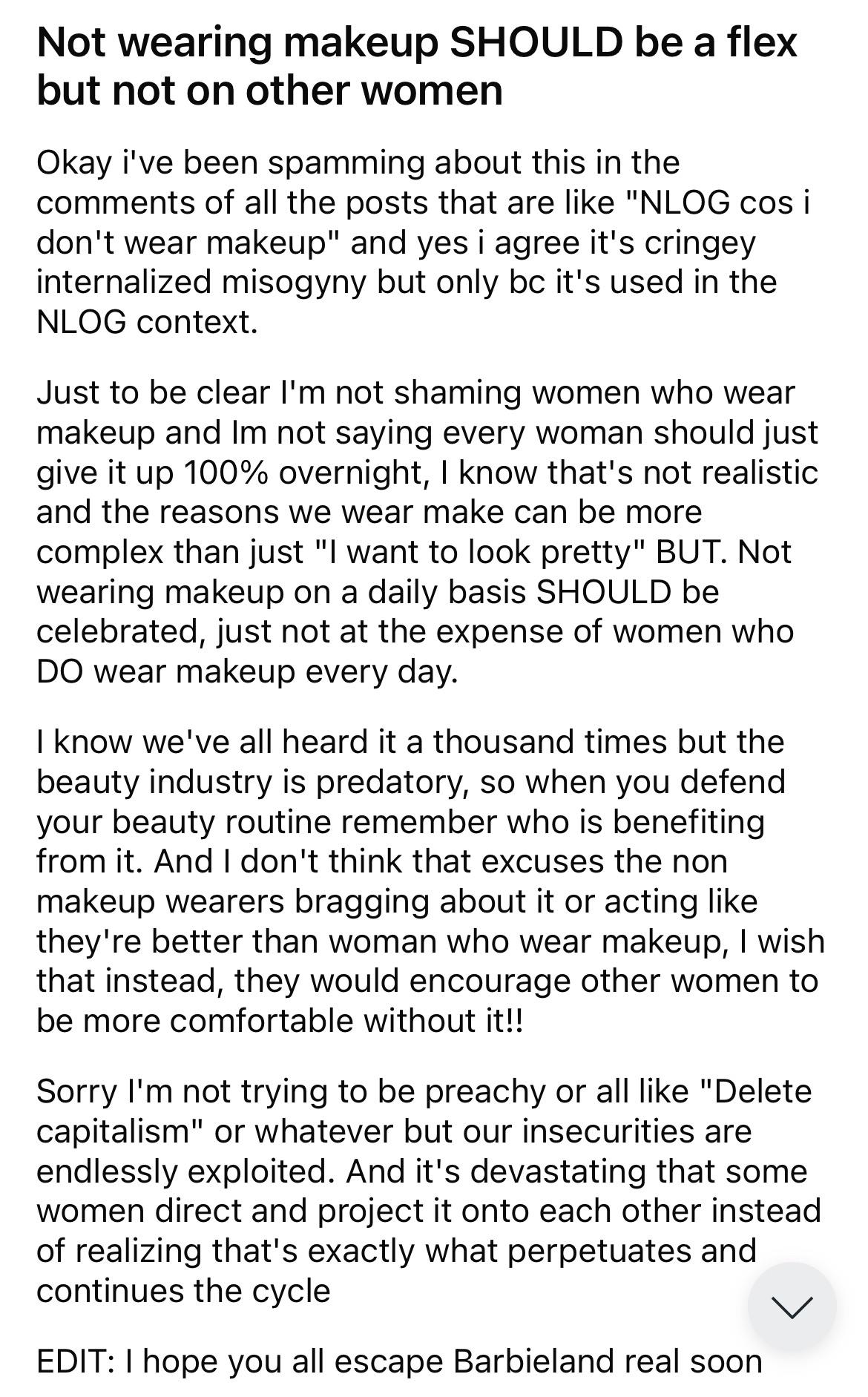
Task: Click the paragraph starting "Sorry I'm not trying"
Action: (427, 1191)
